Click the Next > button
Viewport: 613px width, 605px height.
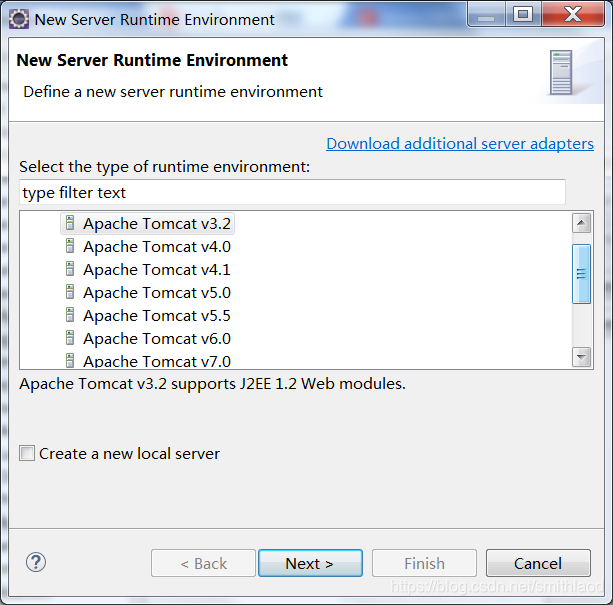tap(310, 563)
